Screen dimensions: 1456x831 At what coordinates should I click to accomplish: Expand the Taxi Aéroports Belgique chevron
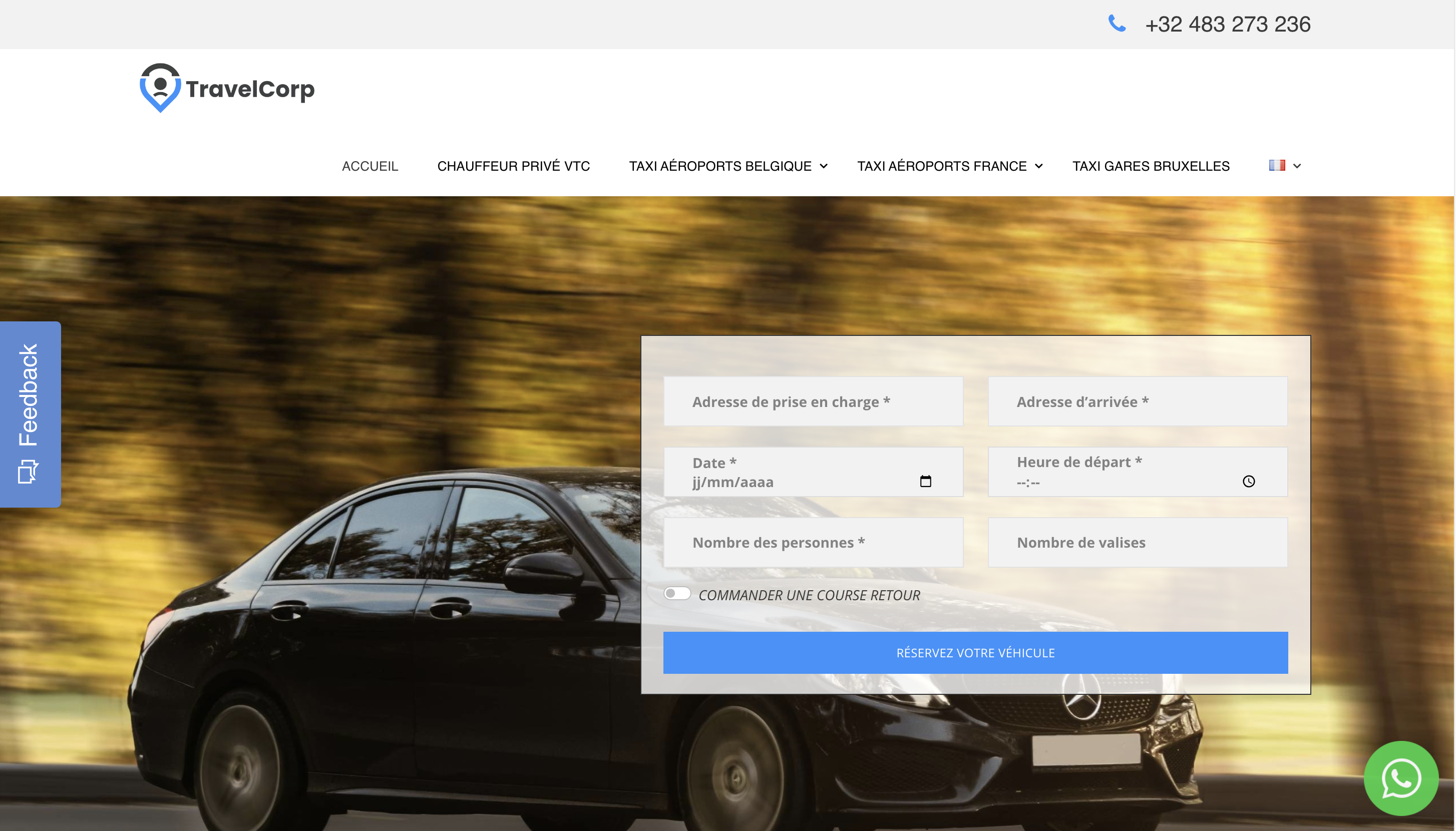coord(824,166)
